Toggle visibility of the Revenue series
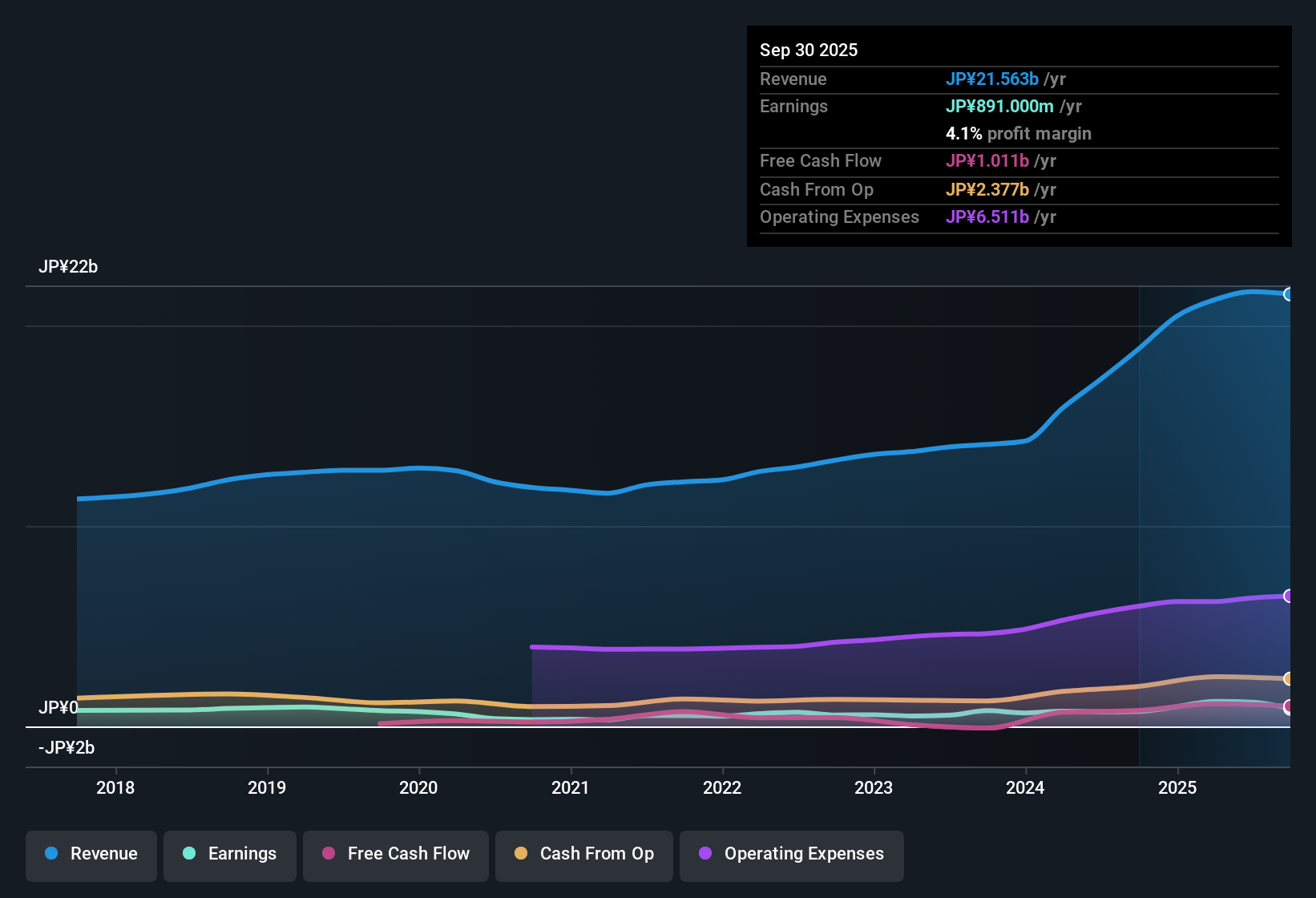The width and height of the screenshot is (1316, 898). [x=91, y=854]
